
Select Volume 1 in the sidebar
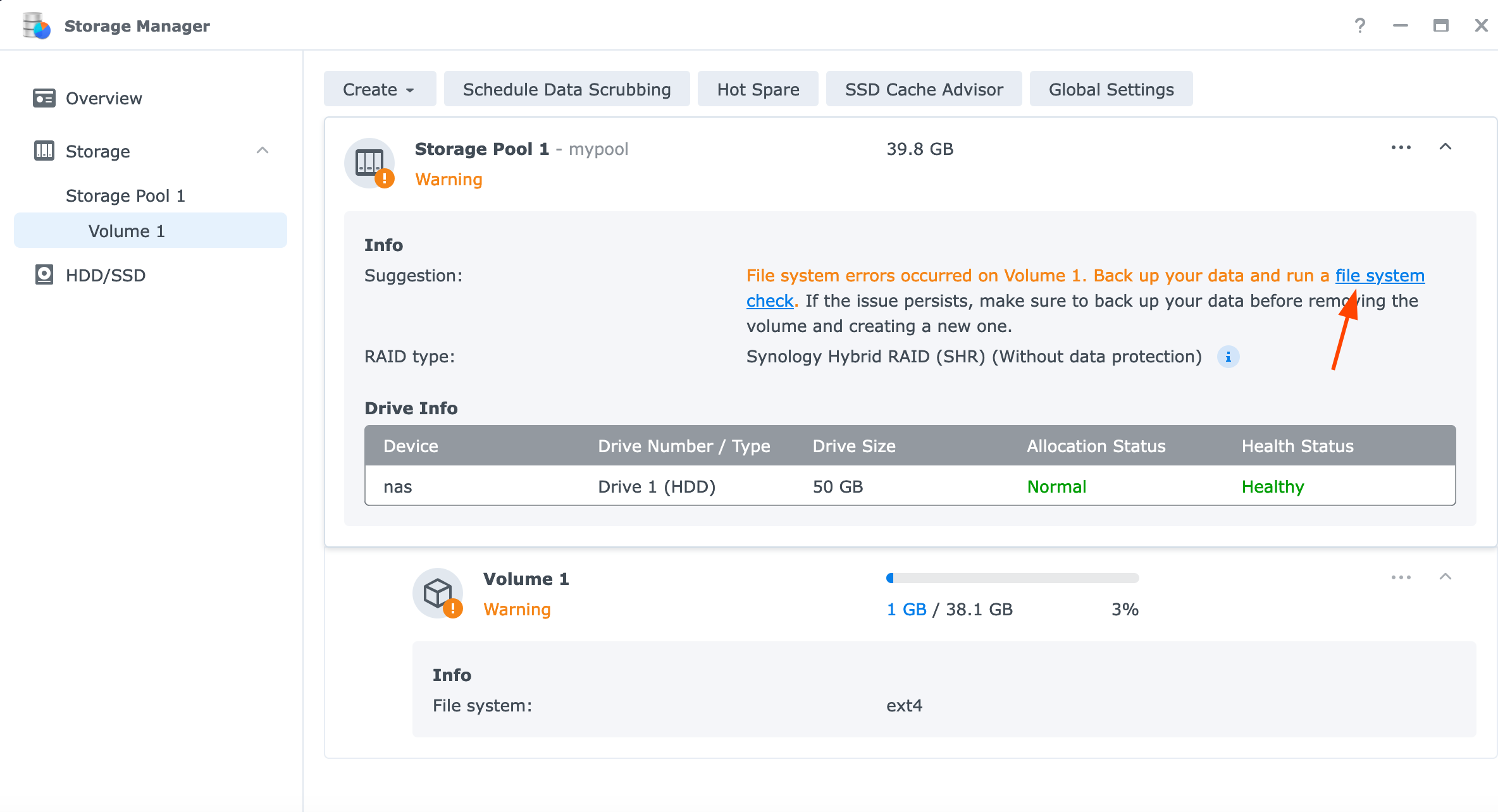pyautogui.click(x=126, y=230)
